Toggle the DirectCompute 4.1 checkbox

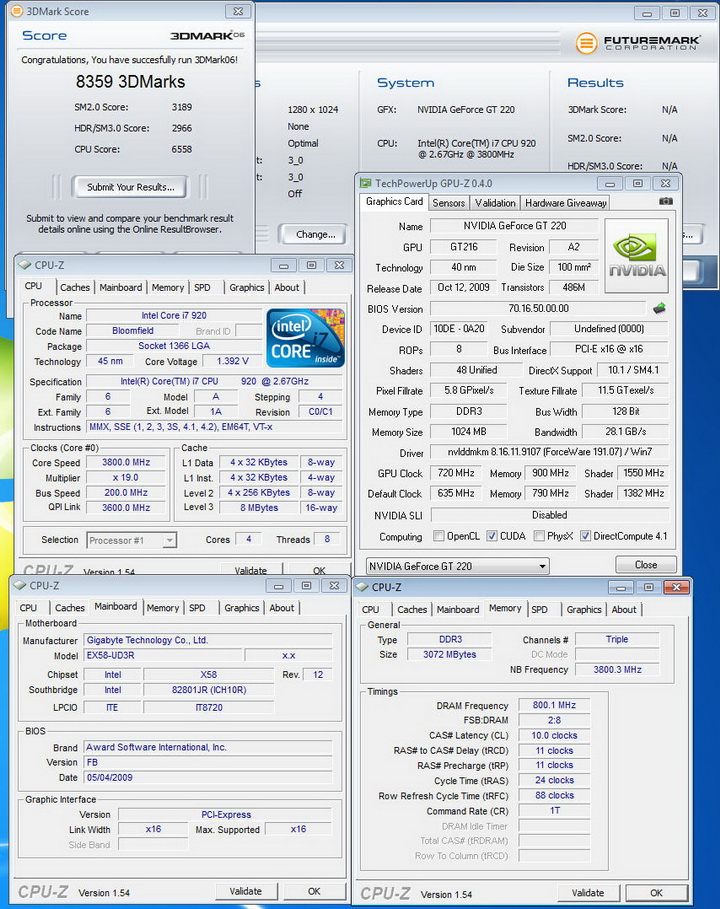[x=586, y=536]
